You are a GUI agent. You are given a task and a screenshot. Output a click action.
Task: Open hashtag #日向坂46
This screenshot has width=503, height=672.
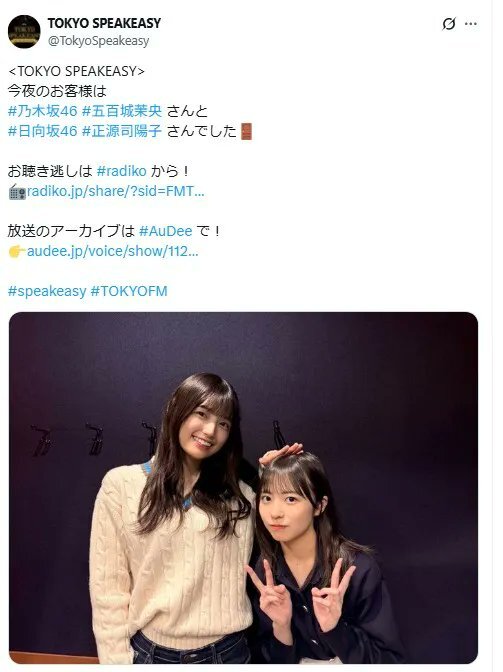pyautogui.click(x=42, y=131)
